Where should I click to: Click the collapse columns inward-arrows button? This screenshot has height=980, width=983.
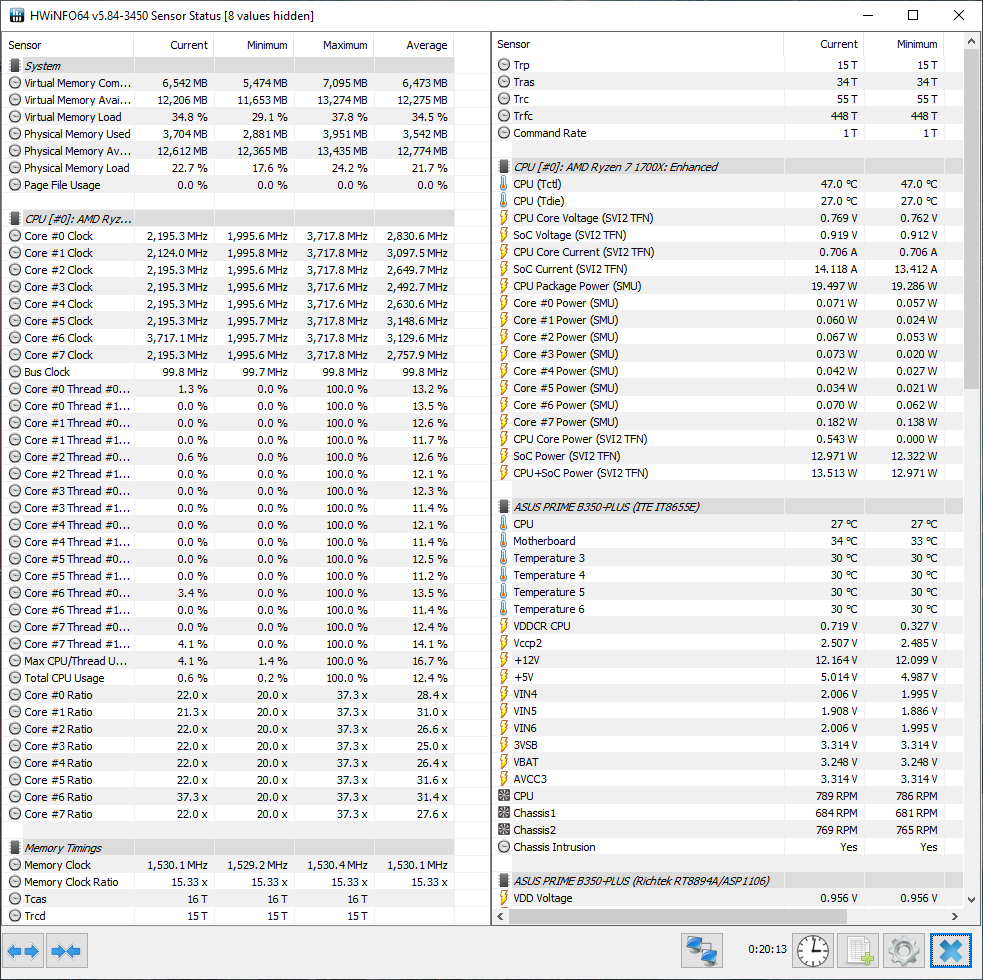(x=66, y=951)
